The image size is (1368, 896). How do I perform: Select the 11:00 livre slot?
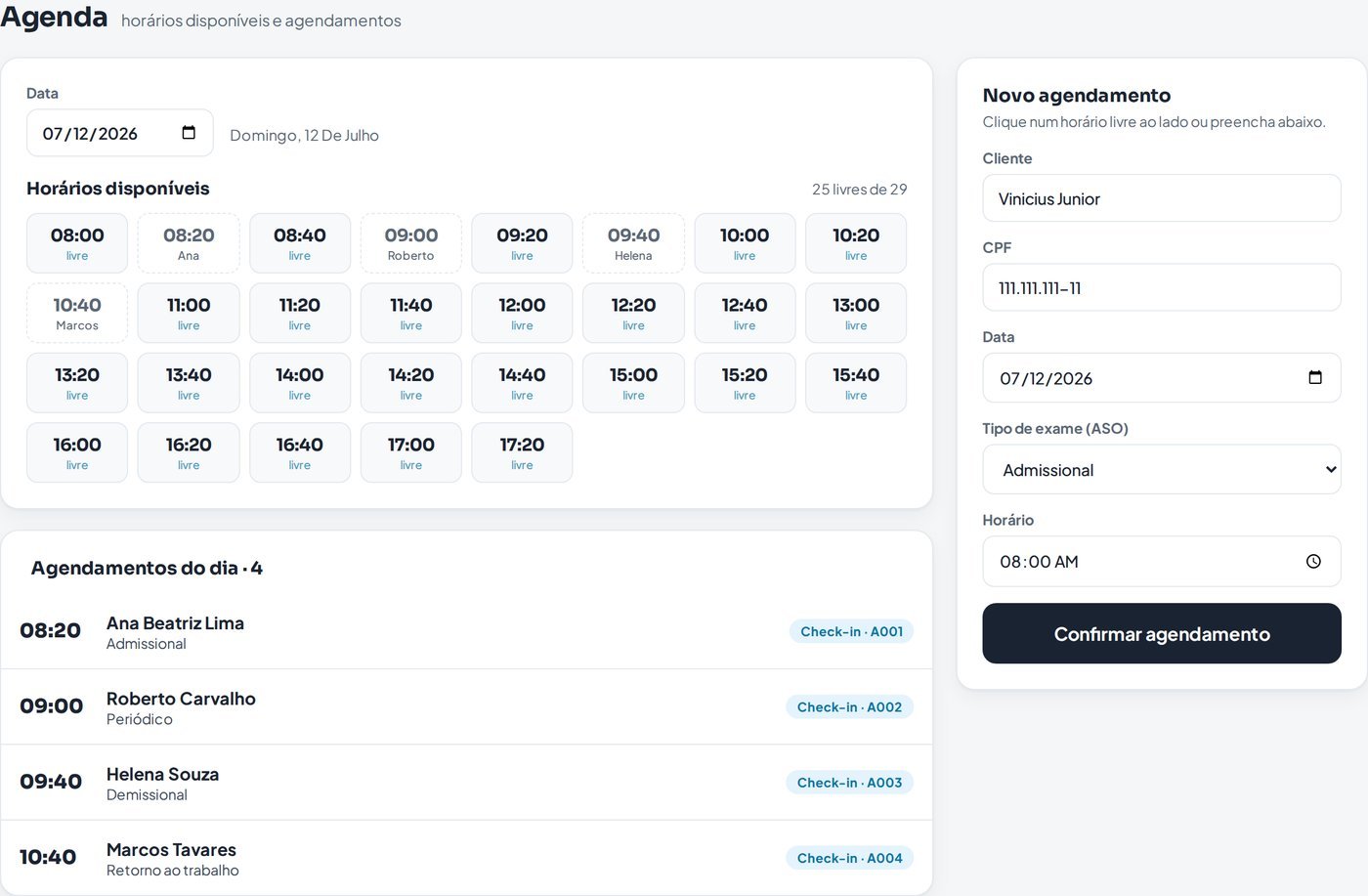(x=189, y=313)
